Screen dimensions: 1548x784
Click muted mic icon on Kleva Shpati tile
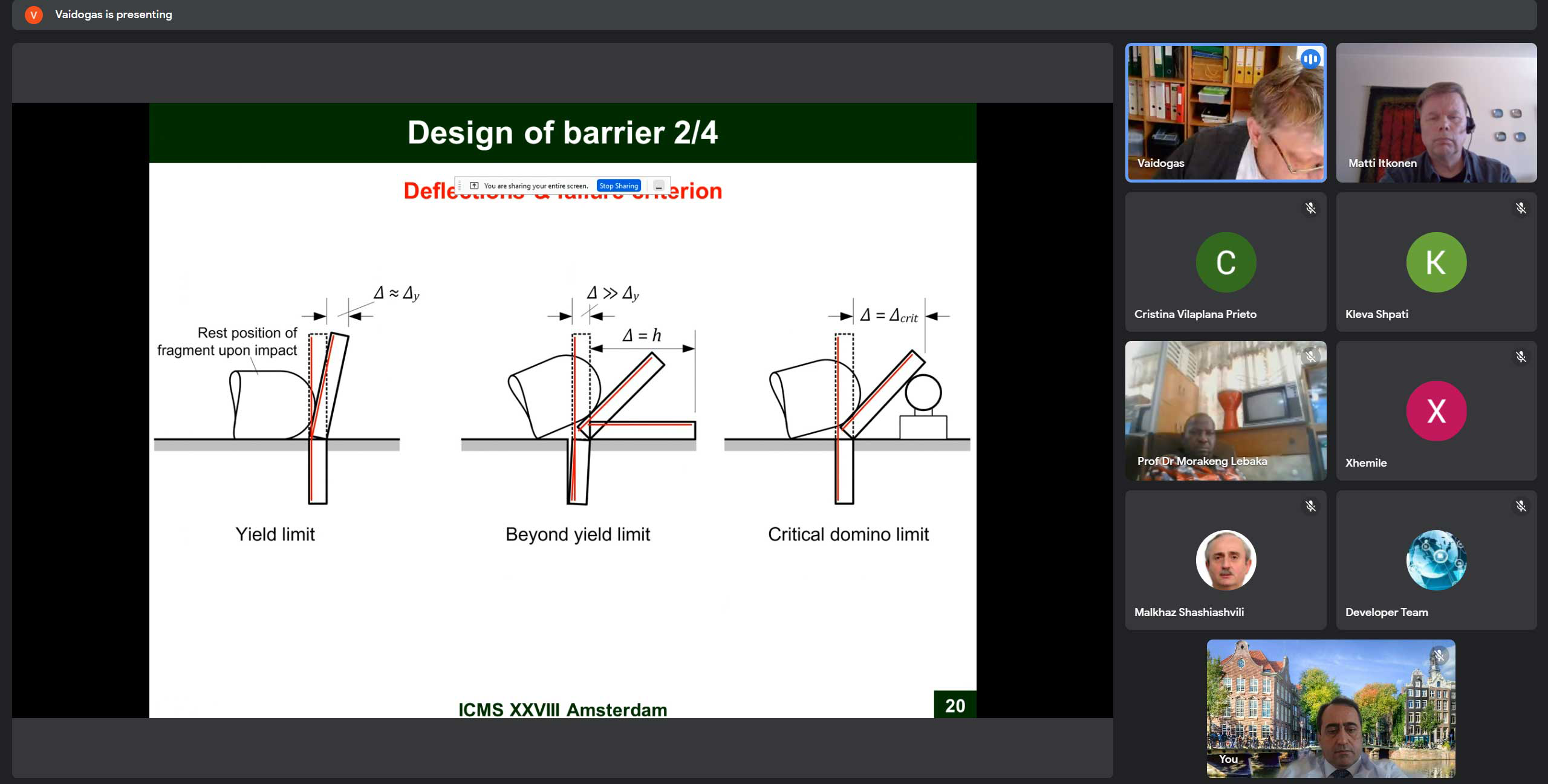(1520, 209)
